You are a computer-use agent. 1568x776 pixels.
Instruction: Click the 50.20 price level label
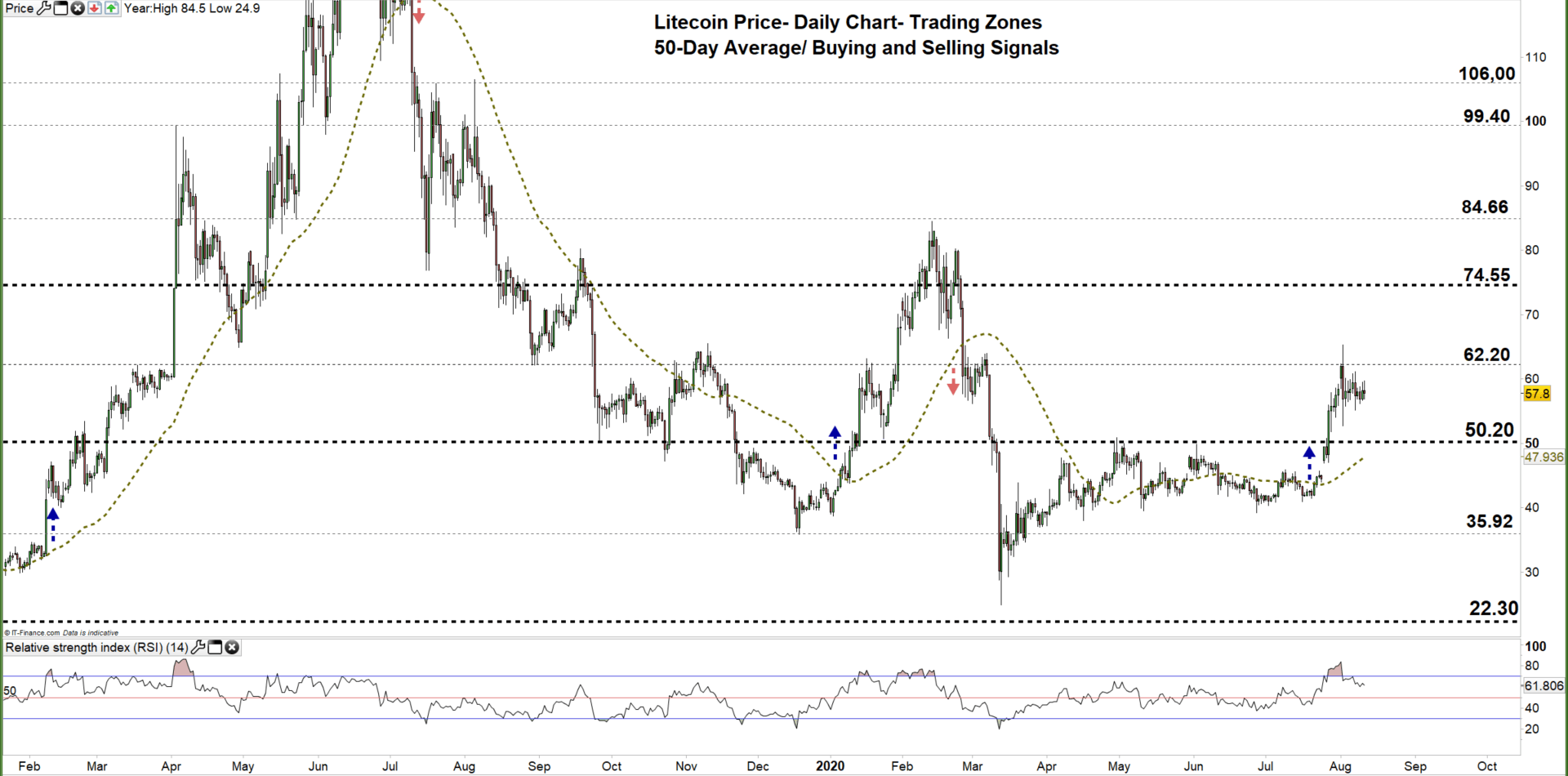(1489, 430)
